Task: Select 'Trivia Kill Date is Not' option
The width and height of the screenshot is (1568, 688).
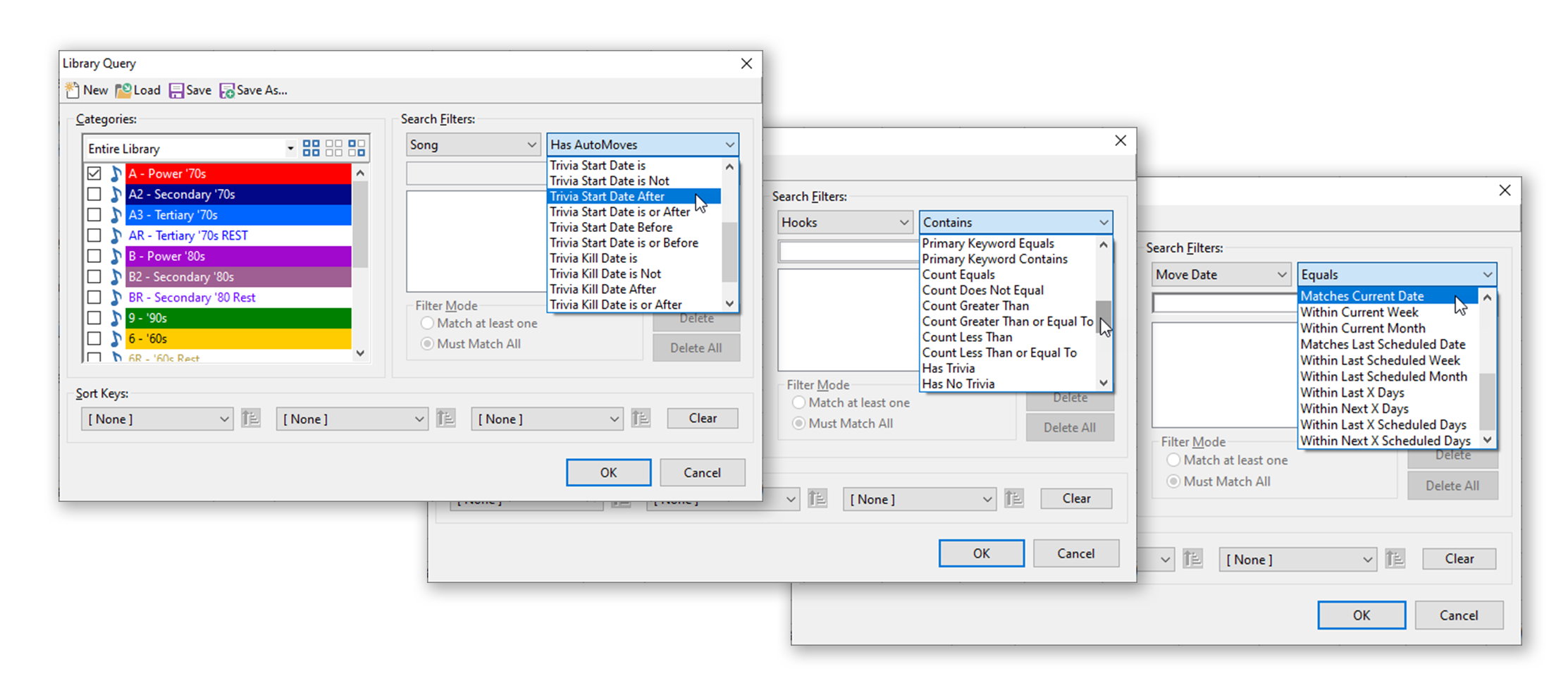Action: pos(605,274)
